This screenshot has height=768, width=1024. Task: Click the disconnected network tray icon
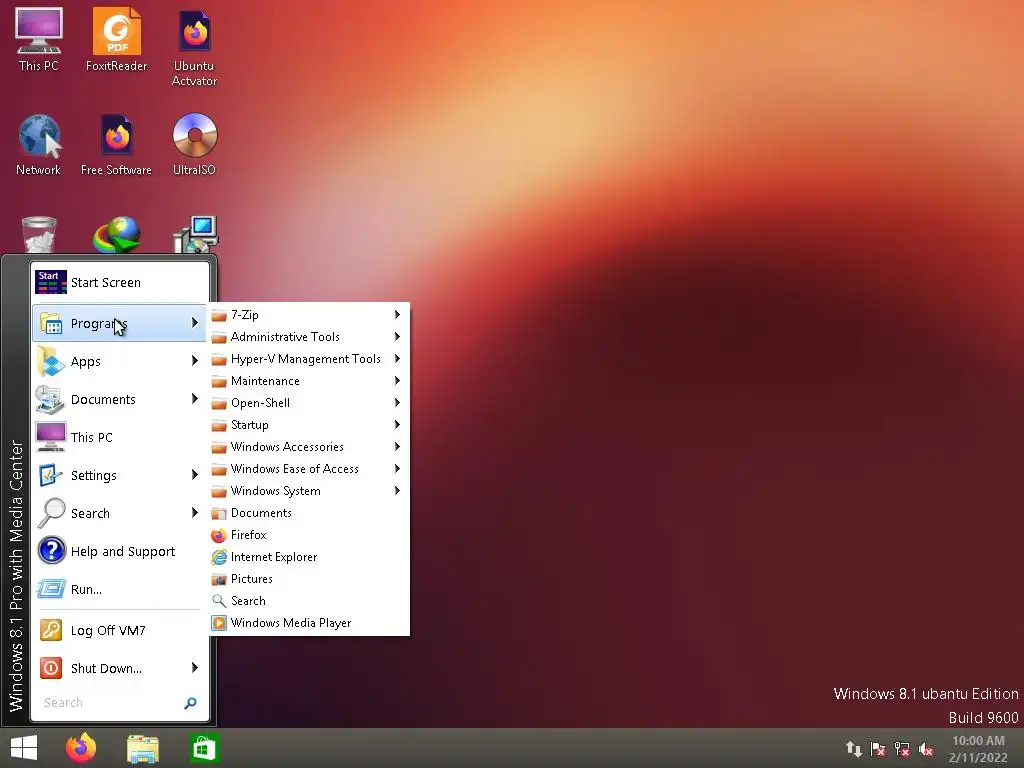coord(902,749)
